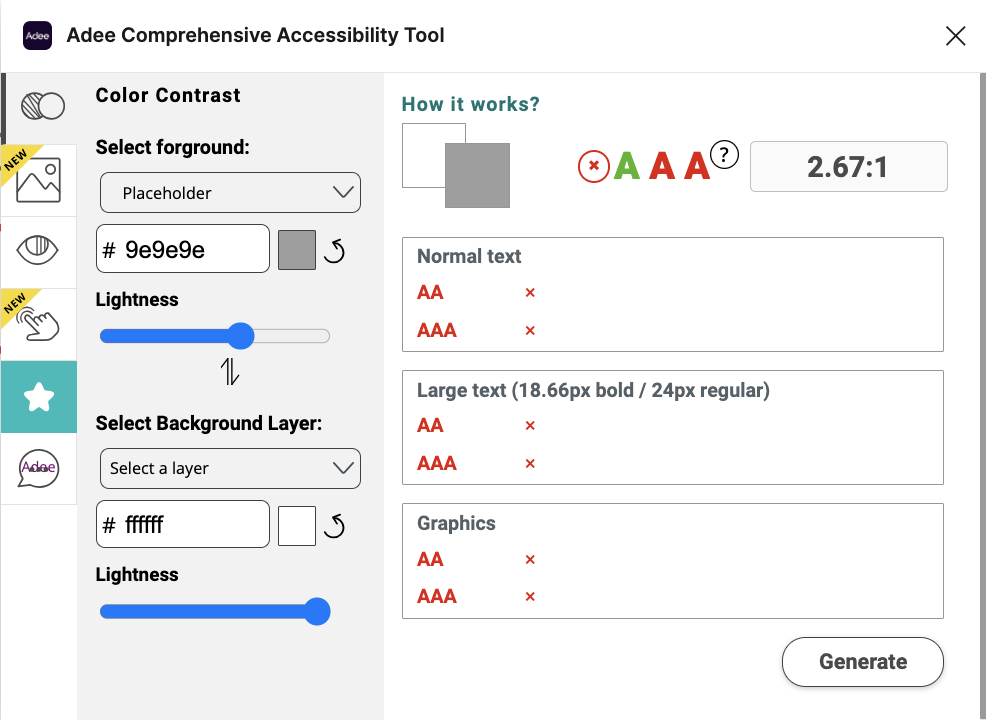The height and width of the screenshot is (720, 986).
Task: Click the Normal text AA fail mark
Action: click(x=530, y=292)
